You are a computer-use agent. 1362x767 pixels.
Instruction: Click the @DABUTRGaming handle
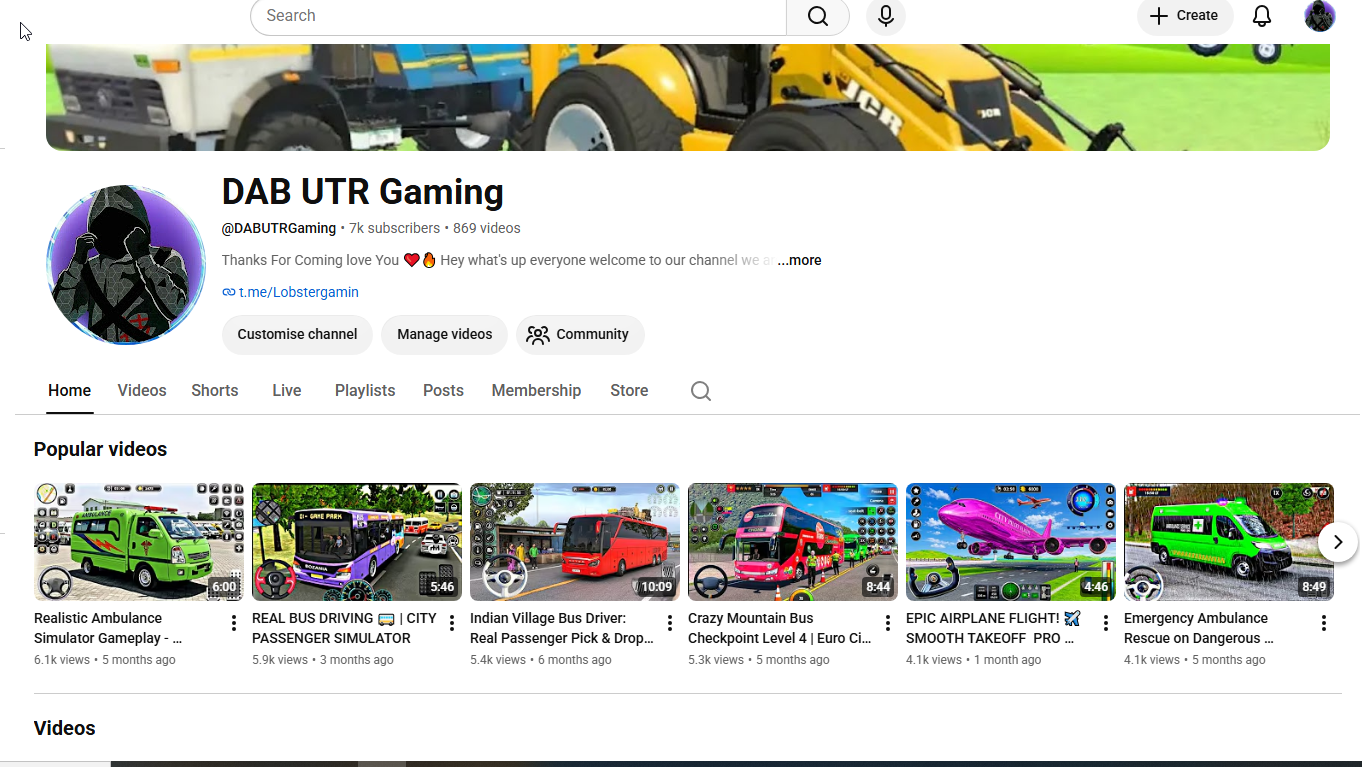(x=279, y=228)
